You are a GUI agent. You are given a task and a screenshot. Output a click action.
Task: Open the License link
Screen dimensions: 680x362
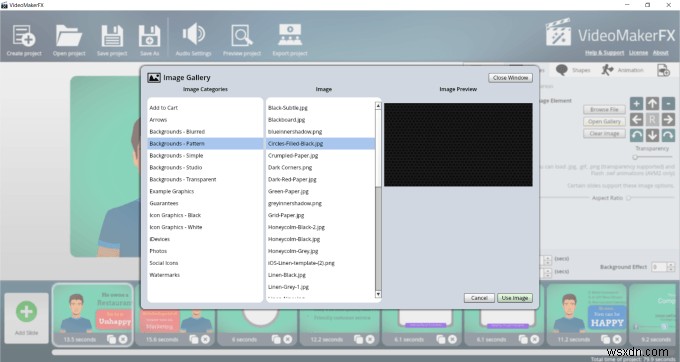(x=638, y=53)
